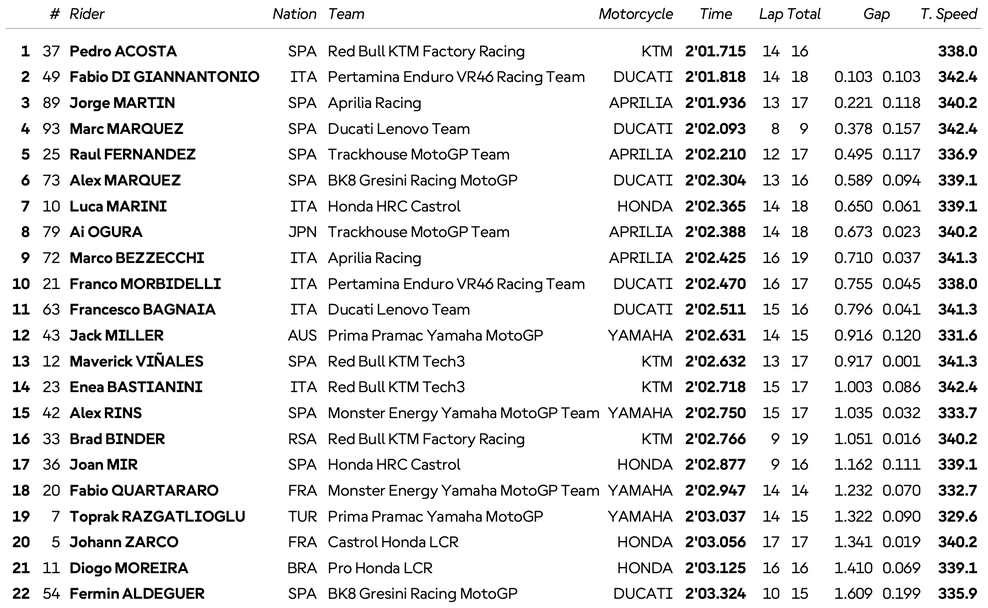Screen dimensions: 988x608
Task: Click the Nation column header
Action: click(294, 14)
